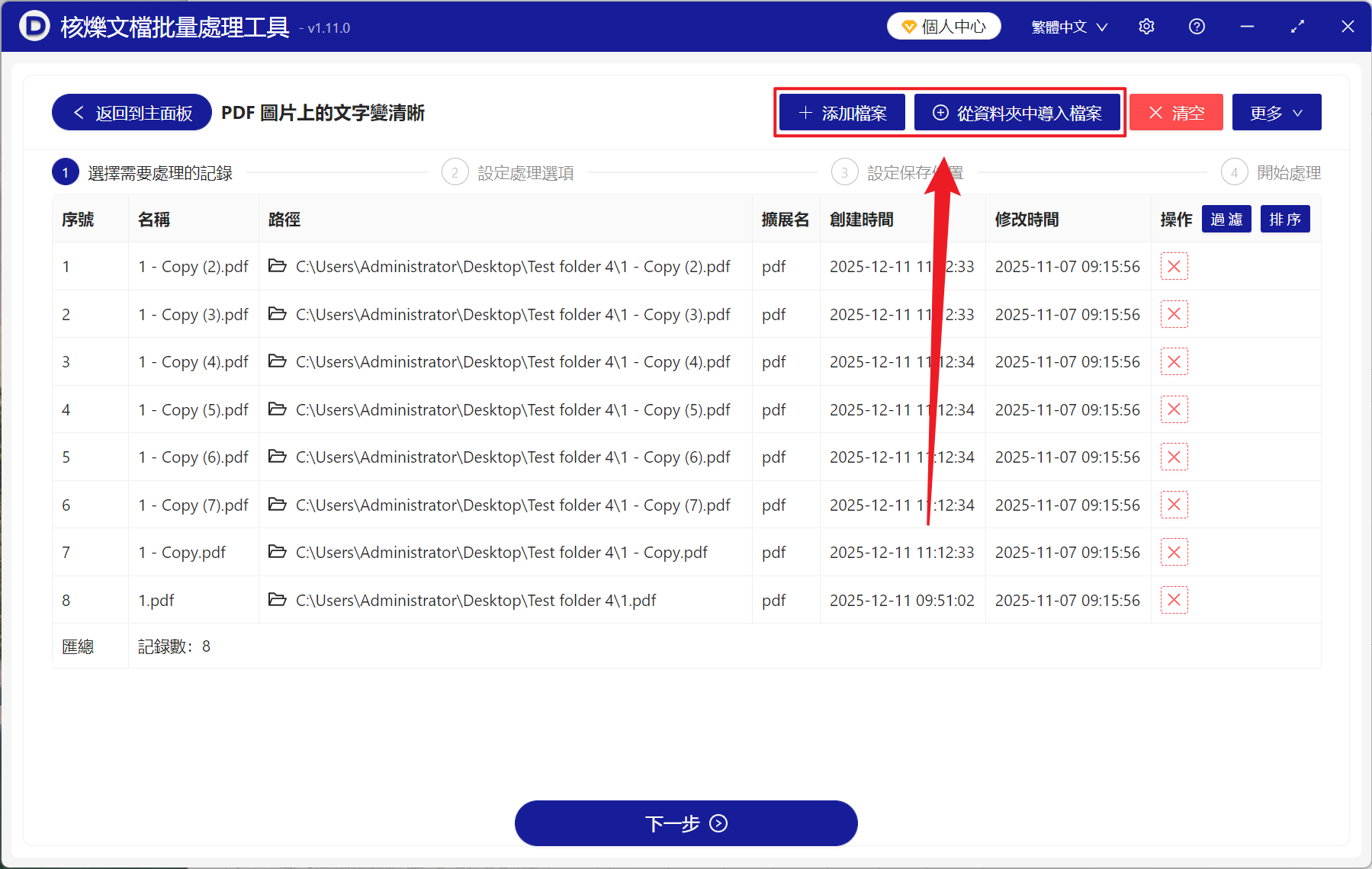Expand the 繁體中文 language dropdown
Viewport: 1372px width, 869px height.
(x=1068, y=26)
